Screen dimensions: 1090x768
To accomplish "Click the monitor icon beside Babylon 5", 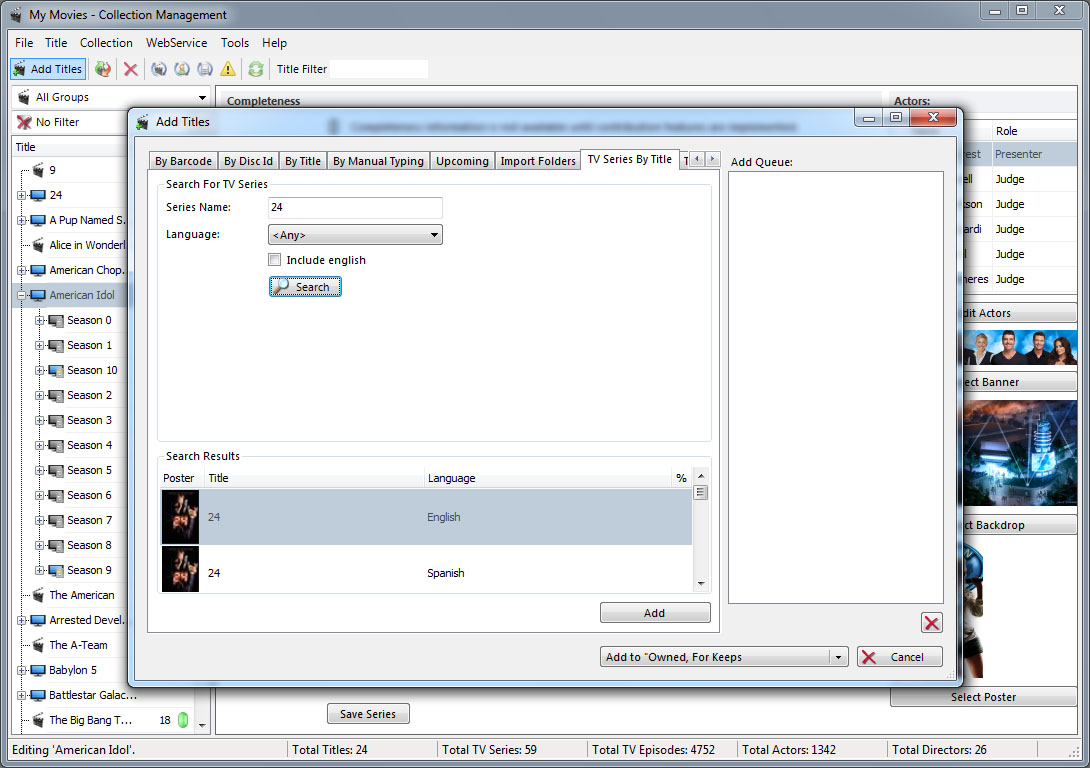I will tap(38, 671).
